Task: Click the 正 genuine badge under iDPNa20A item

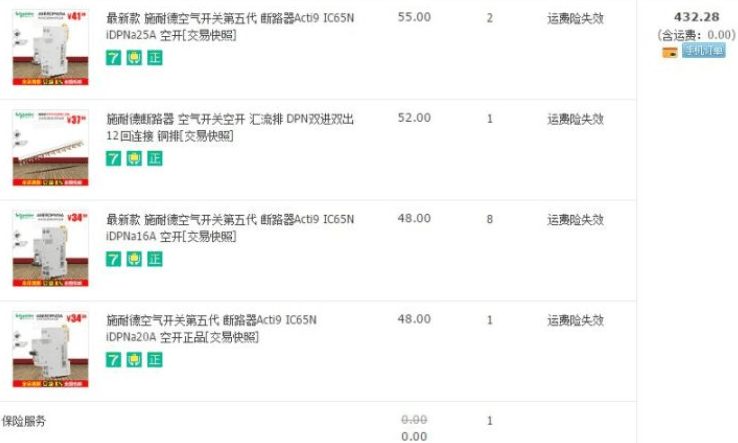Action: [x=155, y=360]
